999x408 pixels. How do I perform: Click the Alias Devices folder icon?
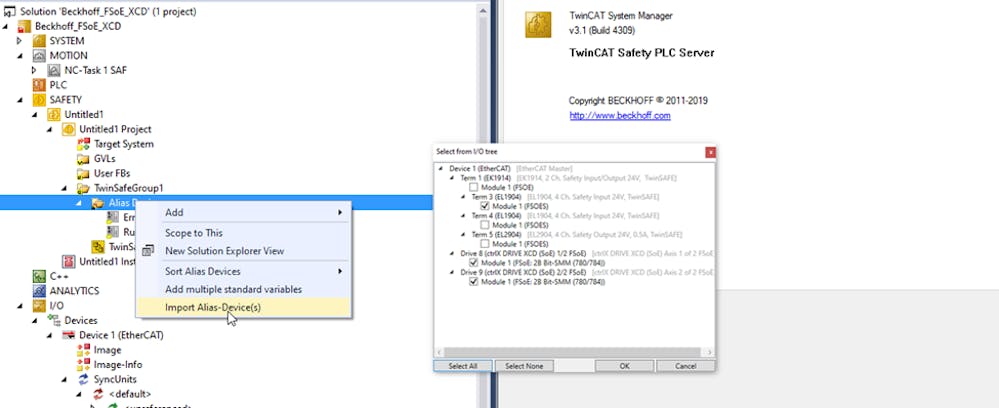tap(97, 203)
